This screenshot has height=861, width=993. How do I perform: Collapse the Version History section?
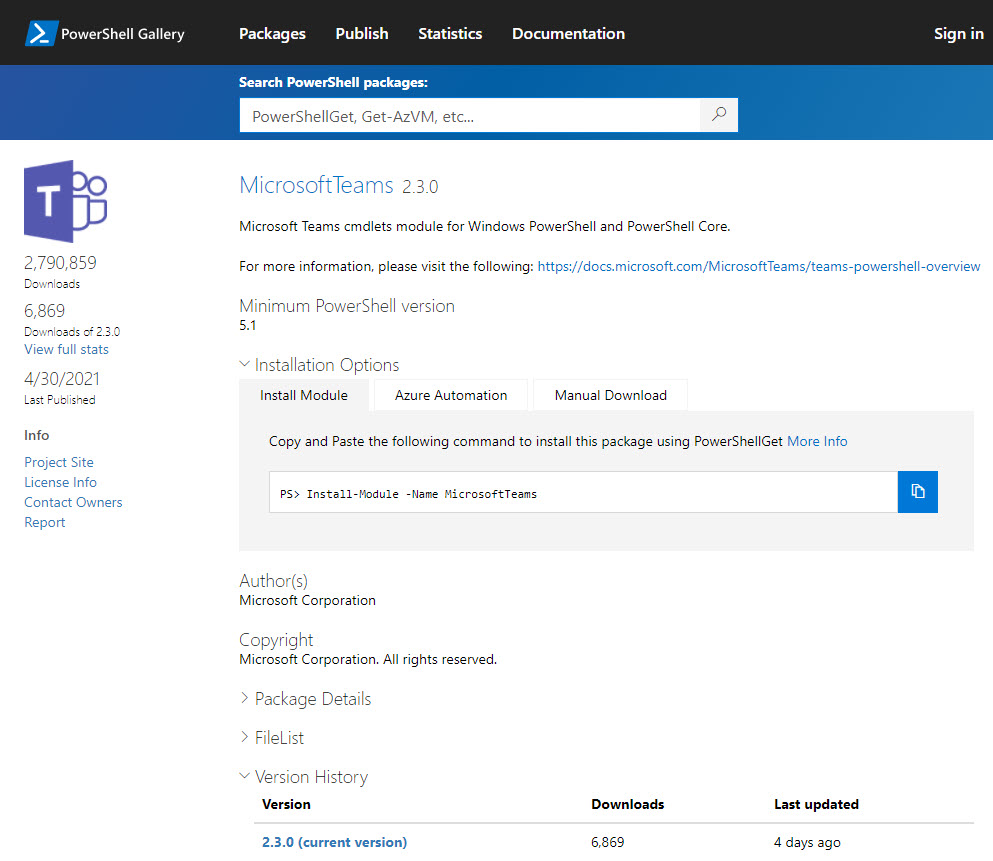304,777
